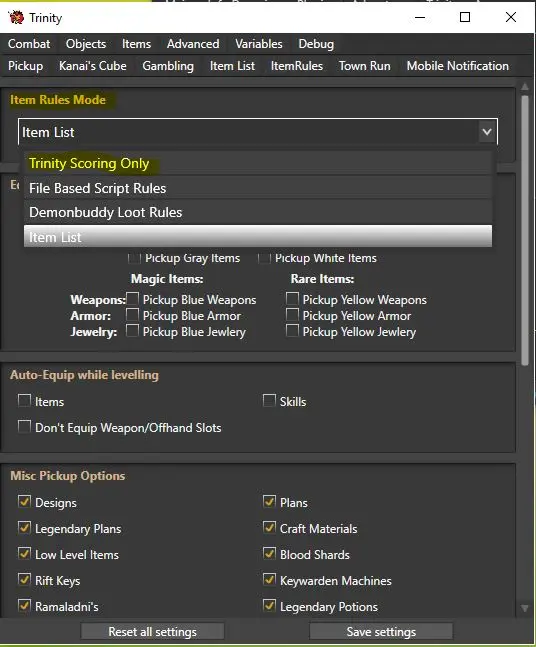Image resolution: width=536 pixels, height=647 pixels.
Task: Choose File Based Script Rules option
Action: 258,188
